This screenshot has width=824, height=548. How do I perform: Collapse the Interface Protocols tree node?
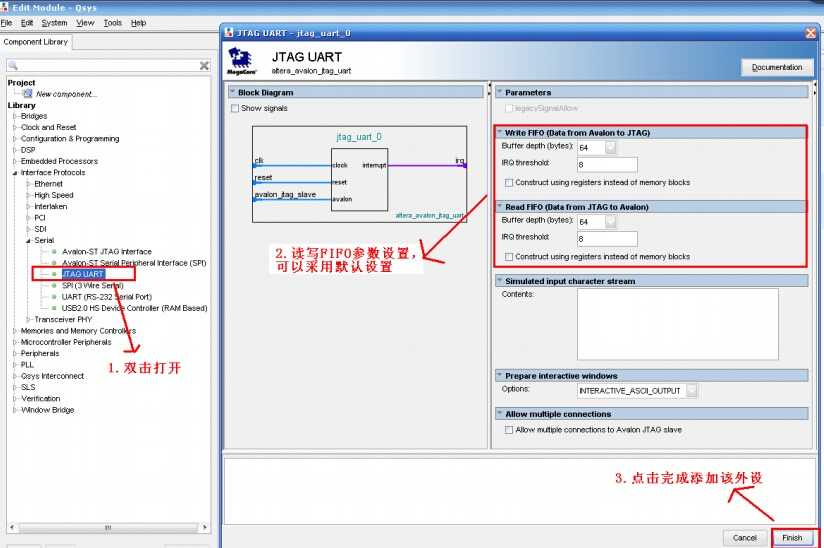(x=15, y=173)
